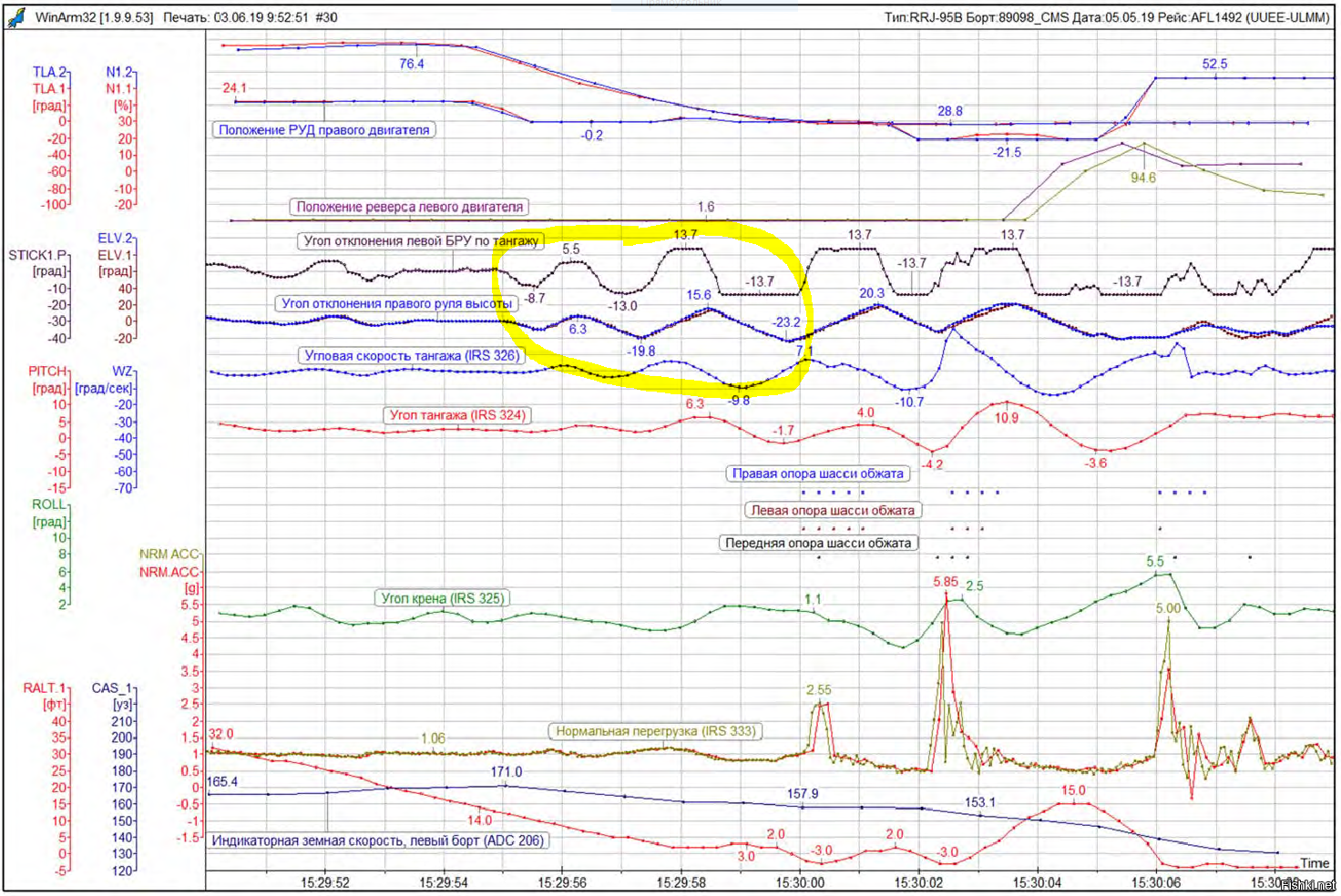Click label 'Правая опора шасси обжата'

coord(818,473)
